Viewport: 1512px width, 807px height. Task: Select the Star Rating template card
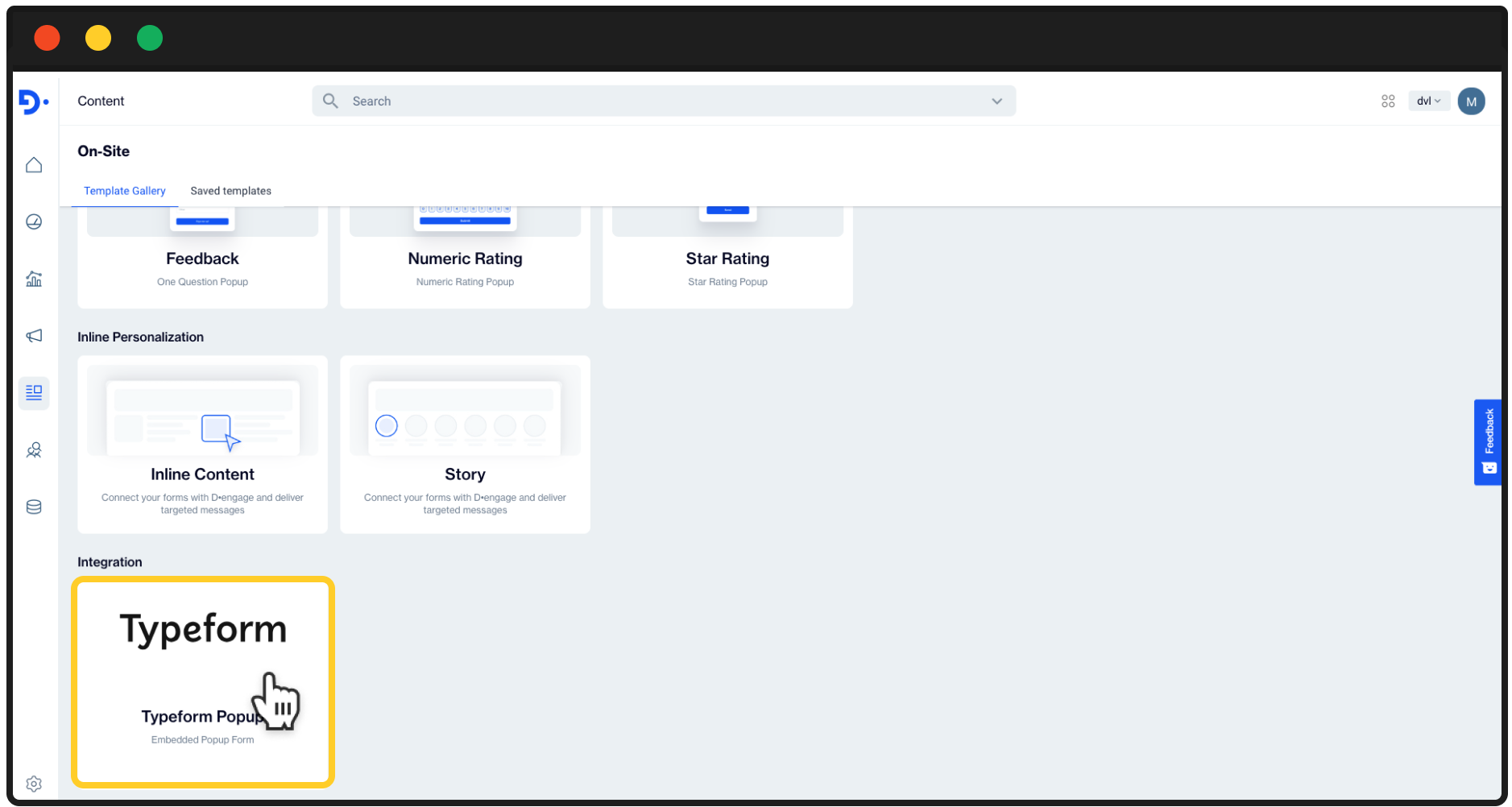pos(727,257)
